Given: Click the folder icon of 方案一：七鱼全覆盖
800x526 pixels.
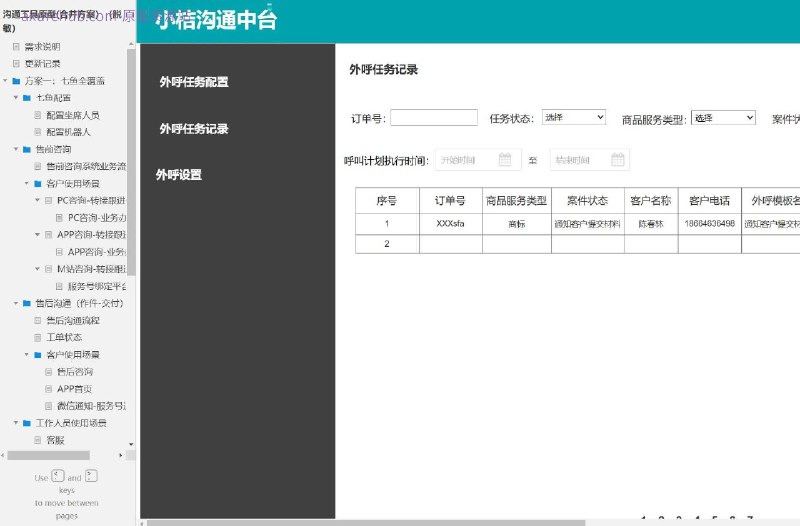Looking at the screenshot, I should [x=16, y=81].
